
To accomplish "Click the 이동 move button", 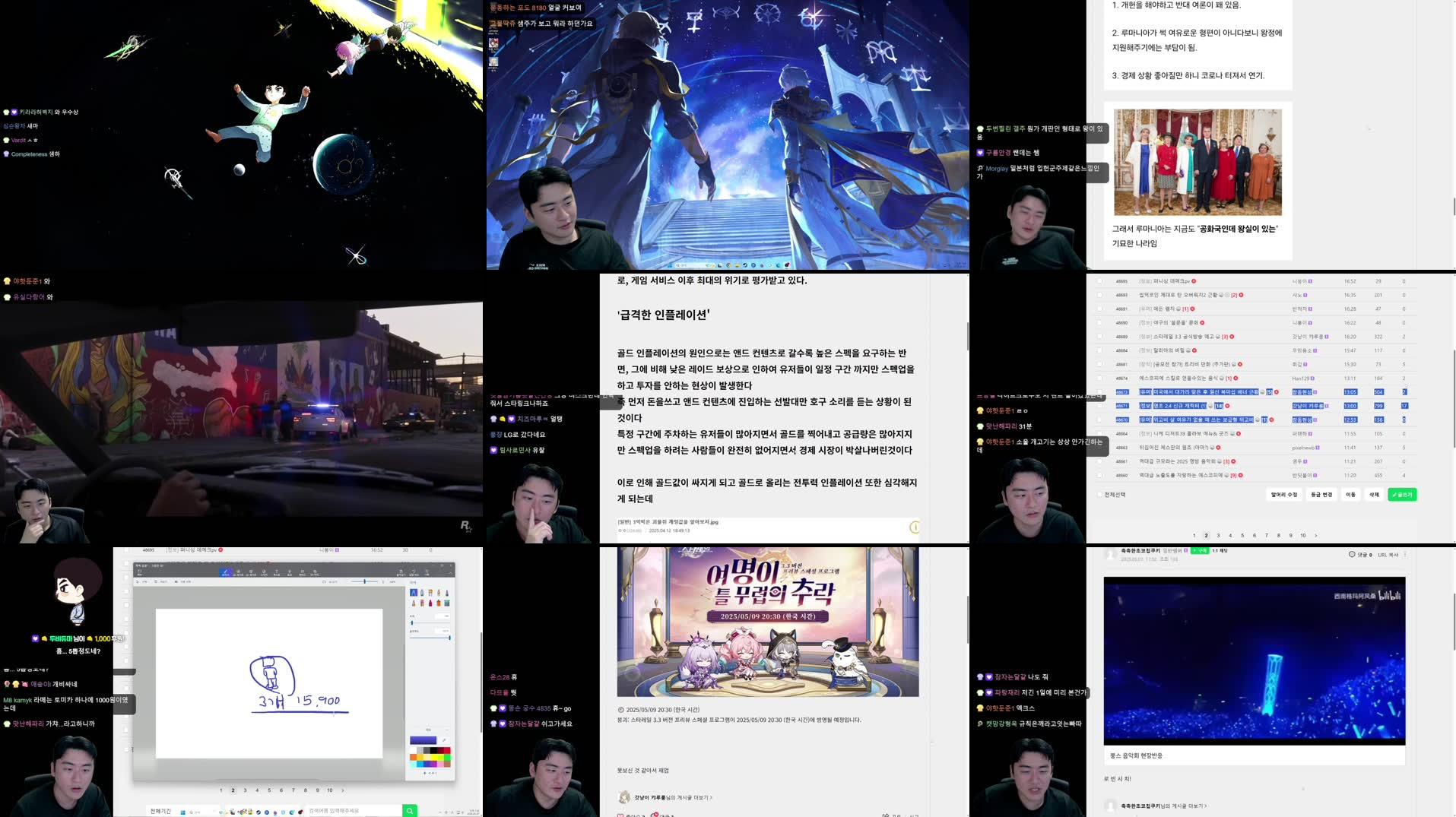I will pos(1350,494).
